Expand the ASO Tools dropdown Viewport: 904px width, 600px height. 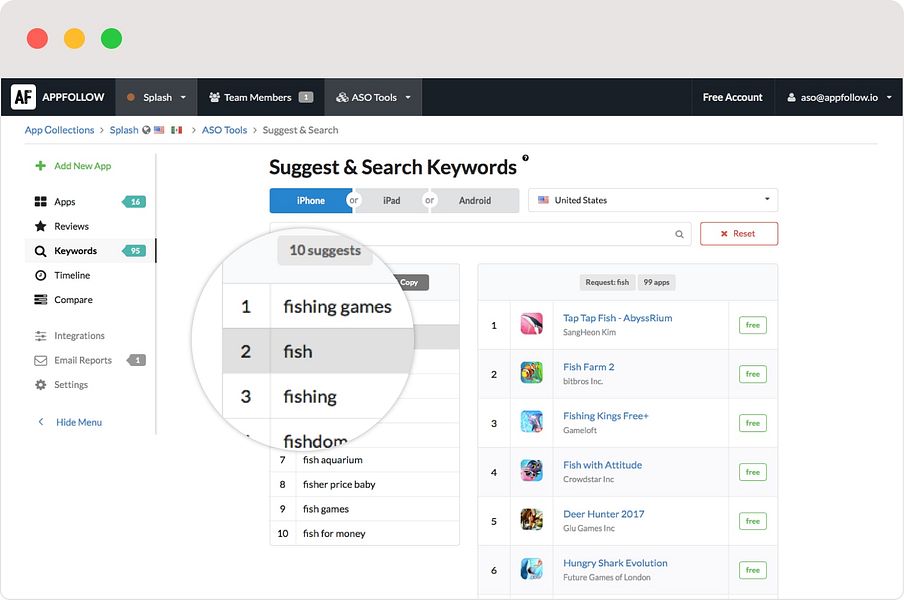coord(373,96)
